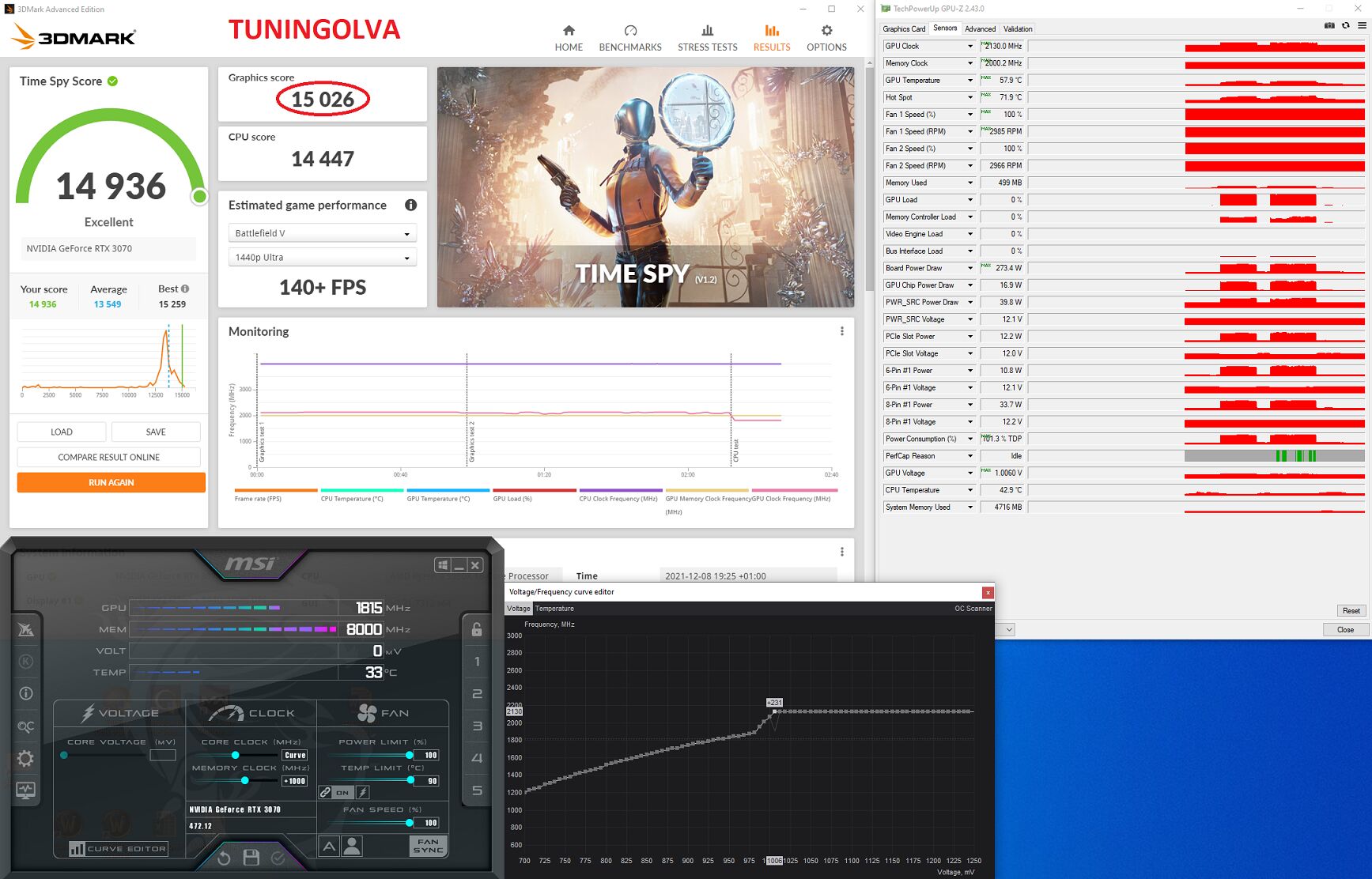The image size is (1372, 879).
Task: Save Afterburner profile with floppy icon
Action: click(x=251, y=858)
